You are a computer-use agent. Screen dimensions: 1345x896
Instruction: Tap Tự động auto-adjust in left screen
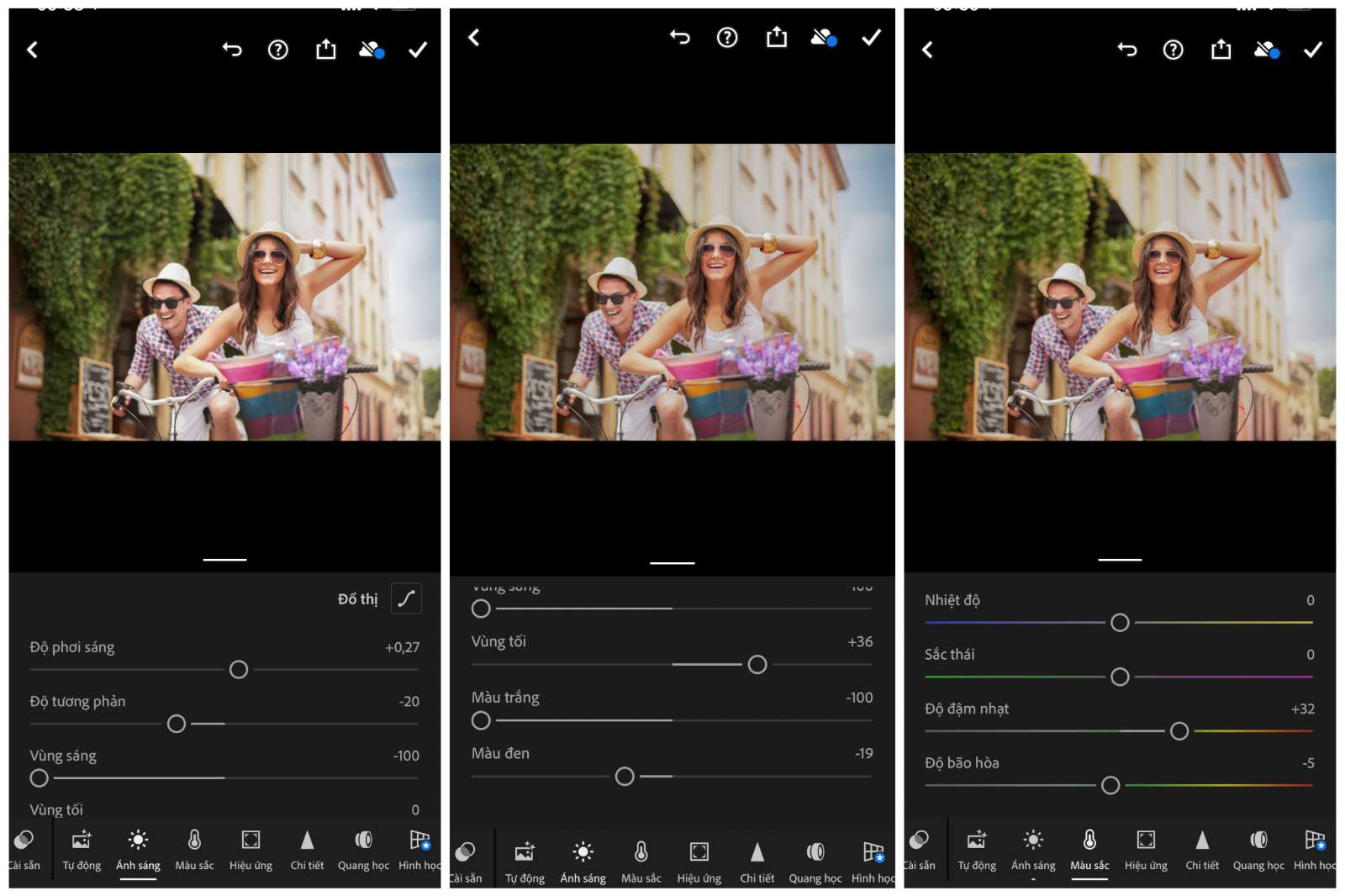tap(82, 850)
